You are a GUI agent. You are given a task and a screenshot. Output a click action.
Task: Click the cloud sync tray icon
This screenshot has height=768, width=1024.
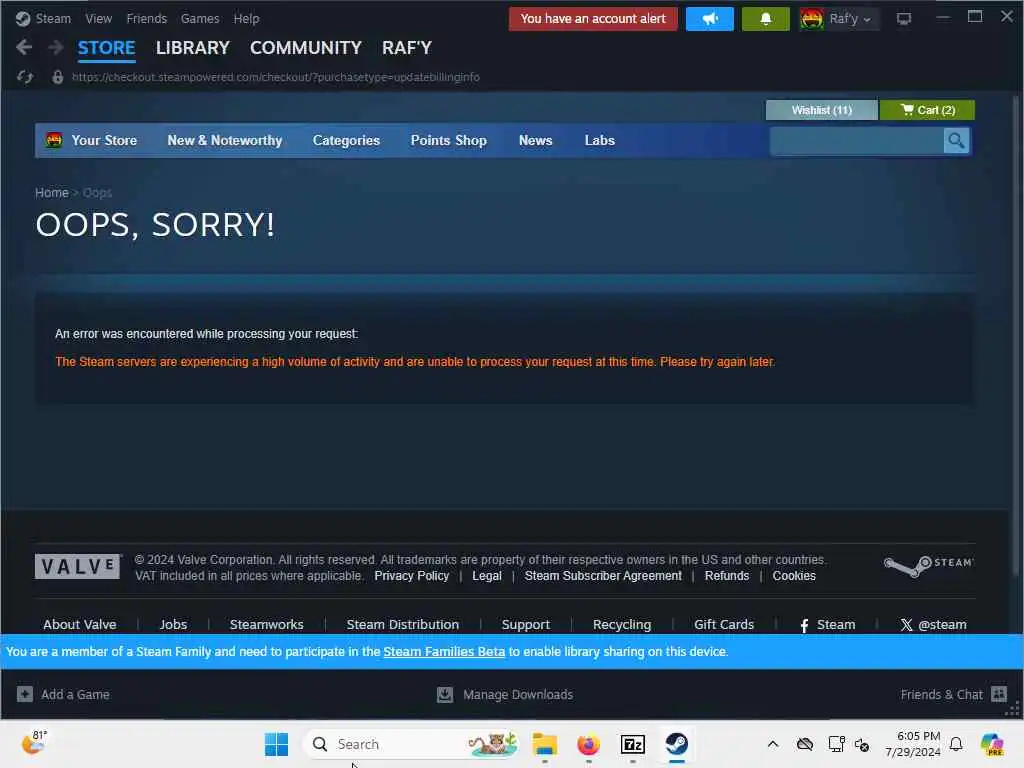click(805, 744)
